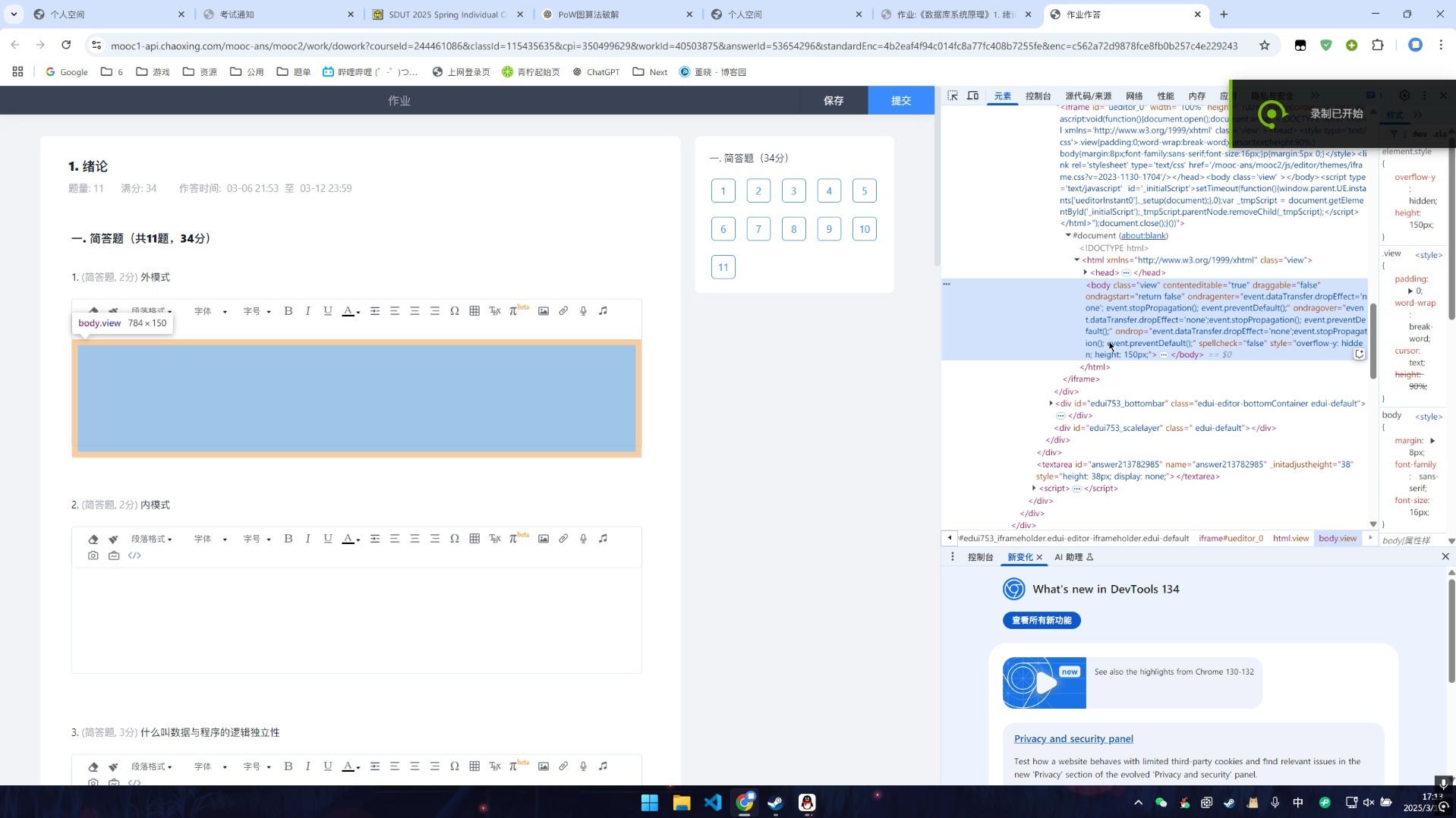Switch to the 网络 DevTools tab
Viewport: 1456px width, 818px height.
click(1134, 96)
